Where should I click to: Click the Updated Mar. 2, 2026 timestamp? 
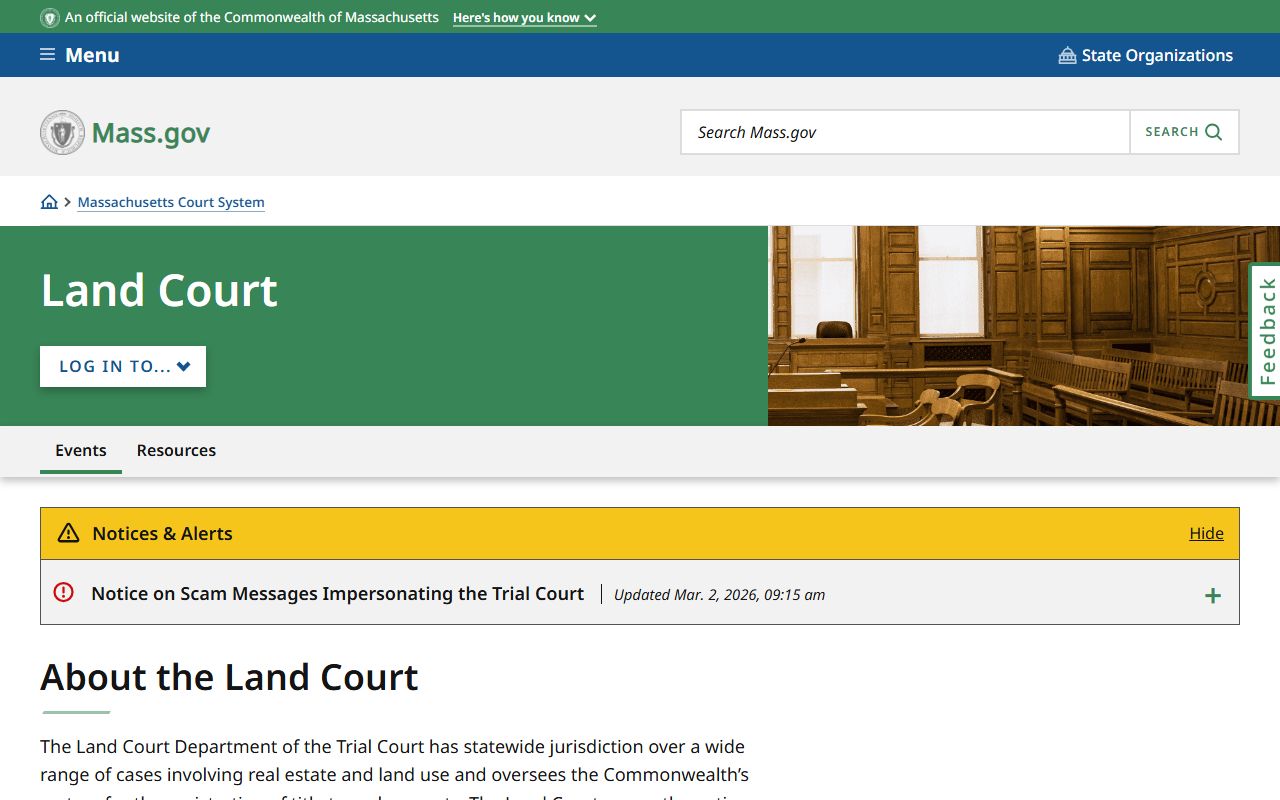coord(719,594)
